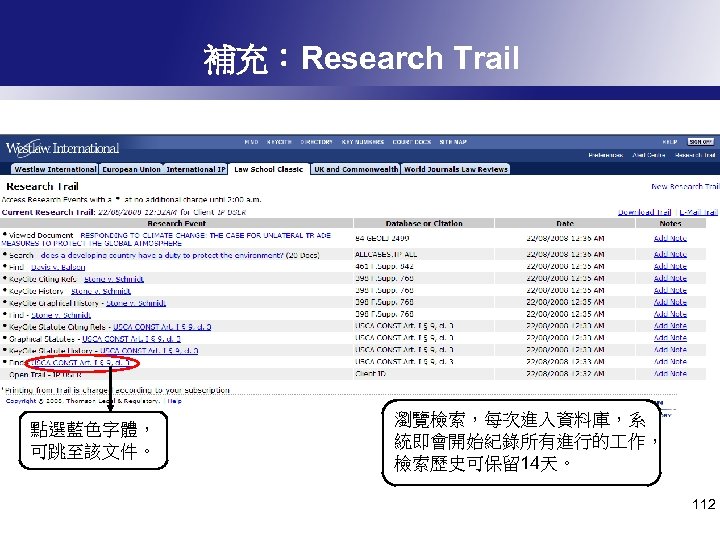Viewport: 720px width, 540px height.
Task: Add Note for Graphical Statutes row
Action: pyautogui.click(x=670, y=338)
